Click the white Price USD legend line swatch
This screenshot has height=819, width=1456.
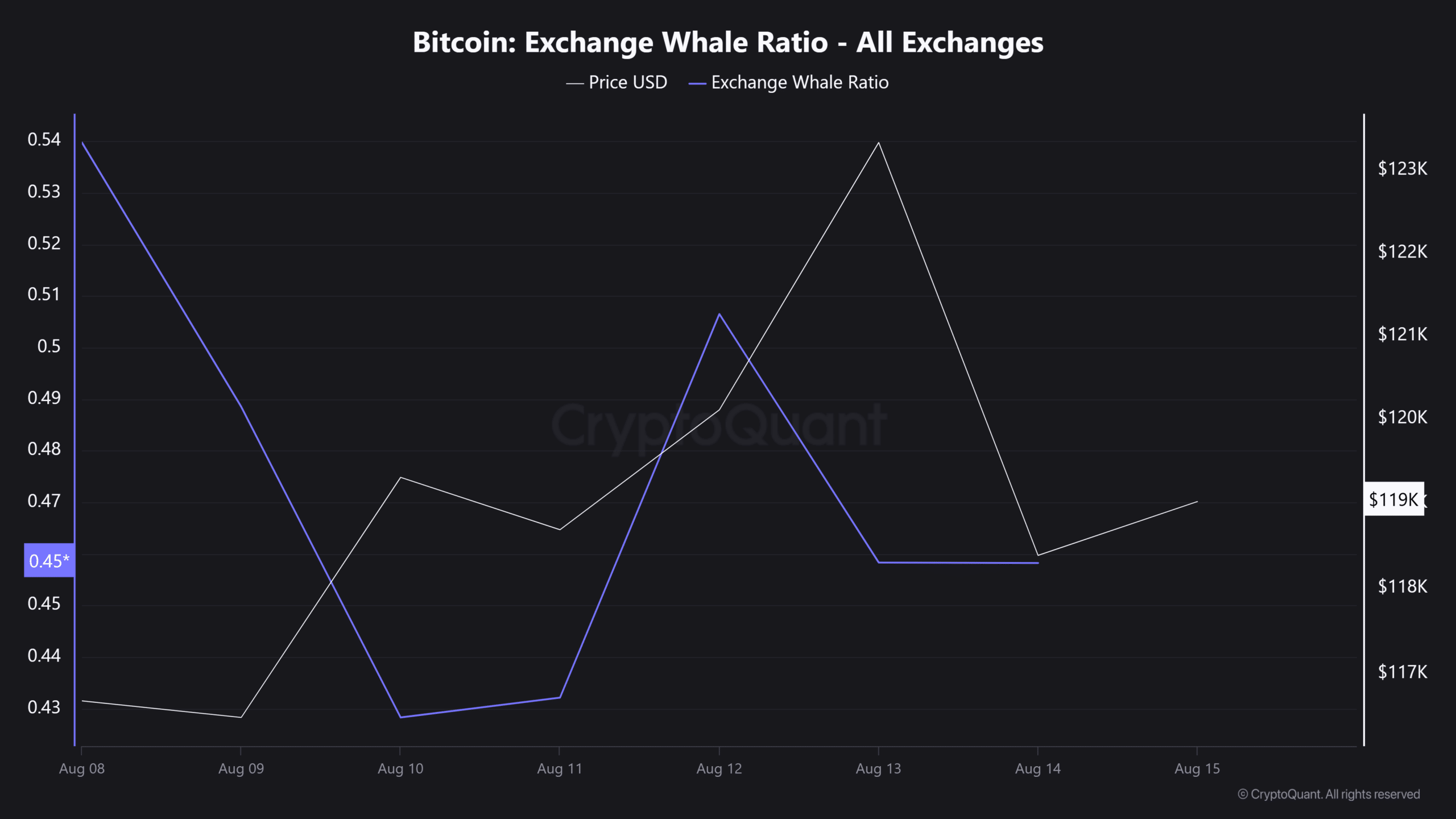click(574, 84)
